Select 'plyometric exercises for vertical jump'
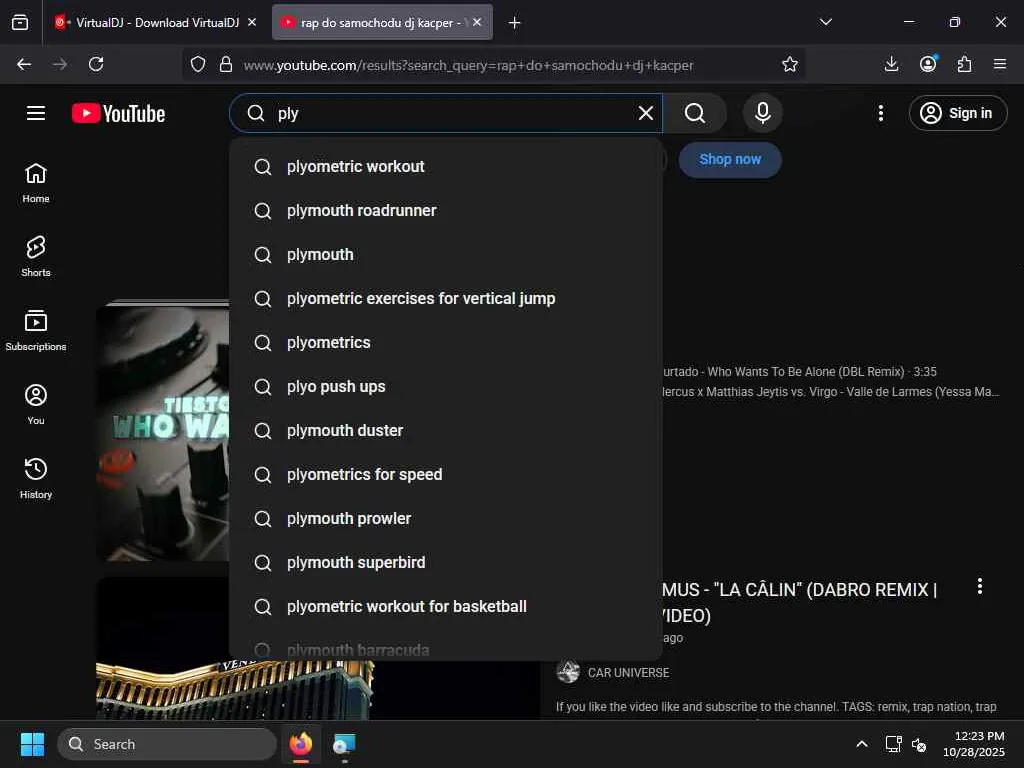The width and height of the screenshot is (1024, 768). [x=446, y=298]
